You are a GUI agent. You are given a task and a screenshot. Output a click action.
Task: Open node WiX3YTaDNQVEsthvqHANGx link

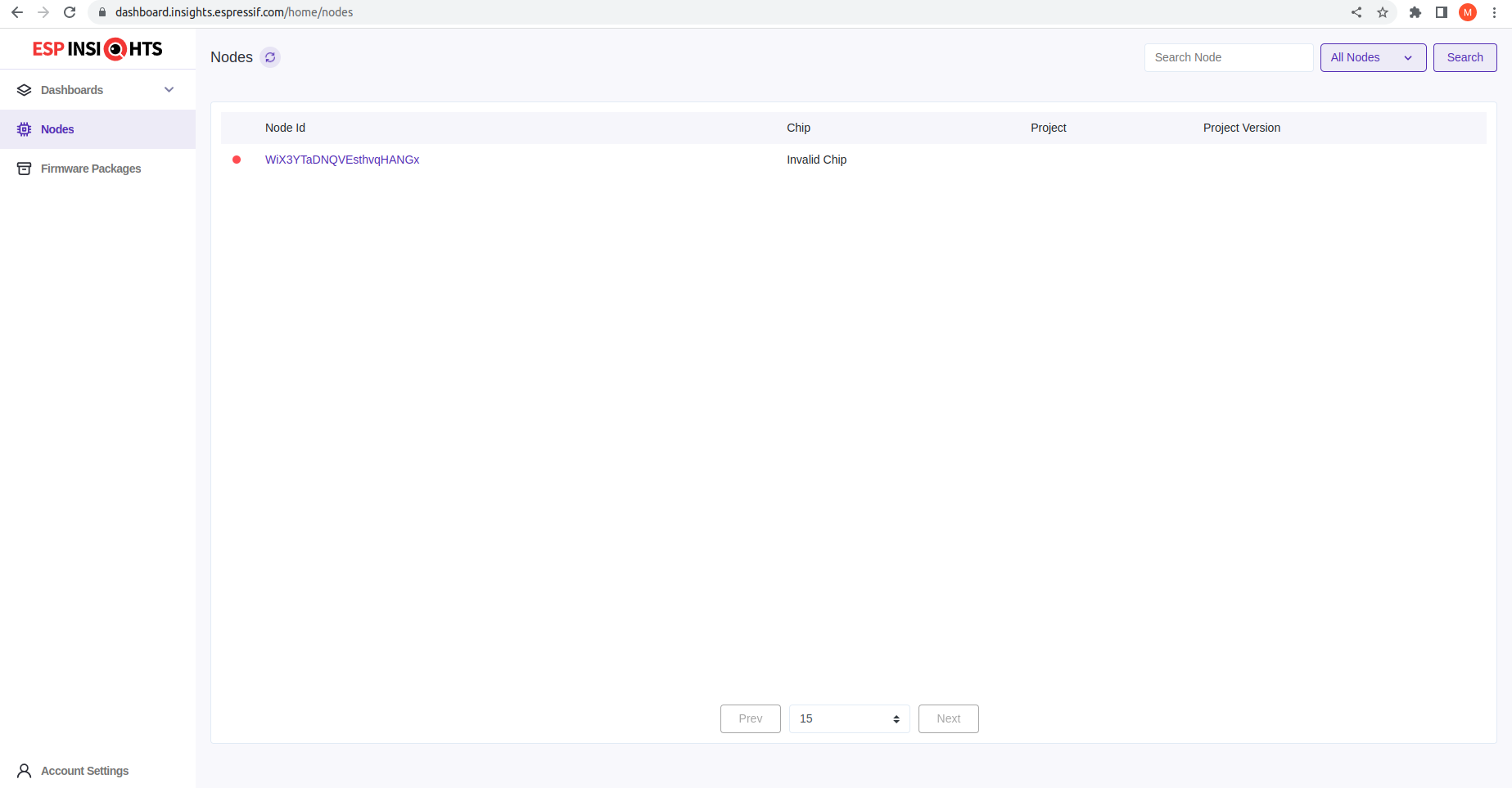342,160
